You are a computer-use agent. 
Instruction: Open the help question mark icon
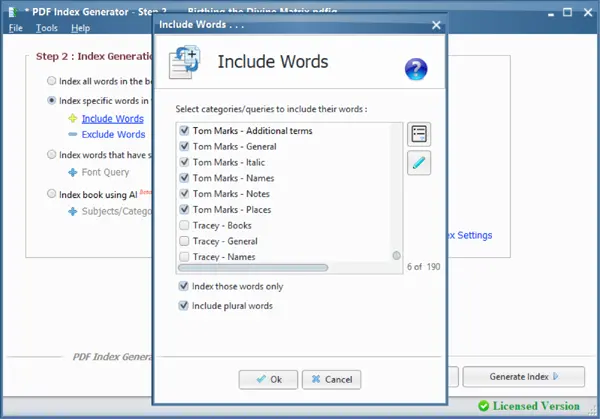click(416, 69)
